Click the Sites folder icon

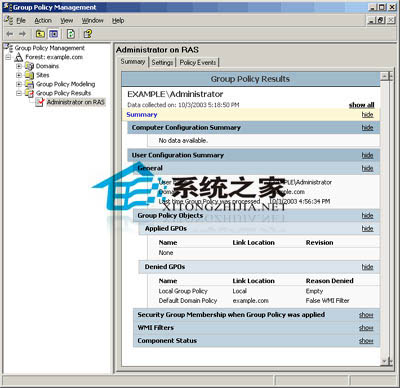[x=29, y=75]
